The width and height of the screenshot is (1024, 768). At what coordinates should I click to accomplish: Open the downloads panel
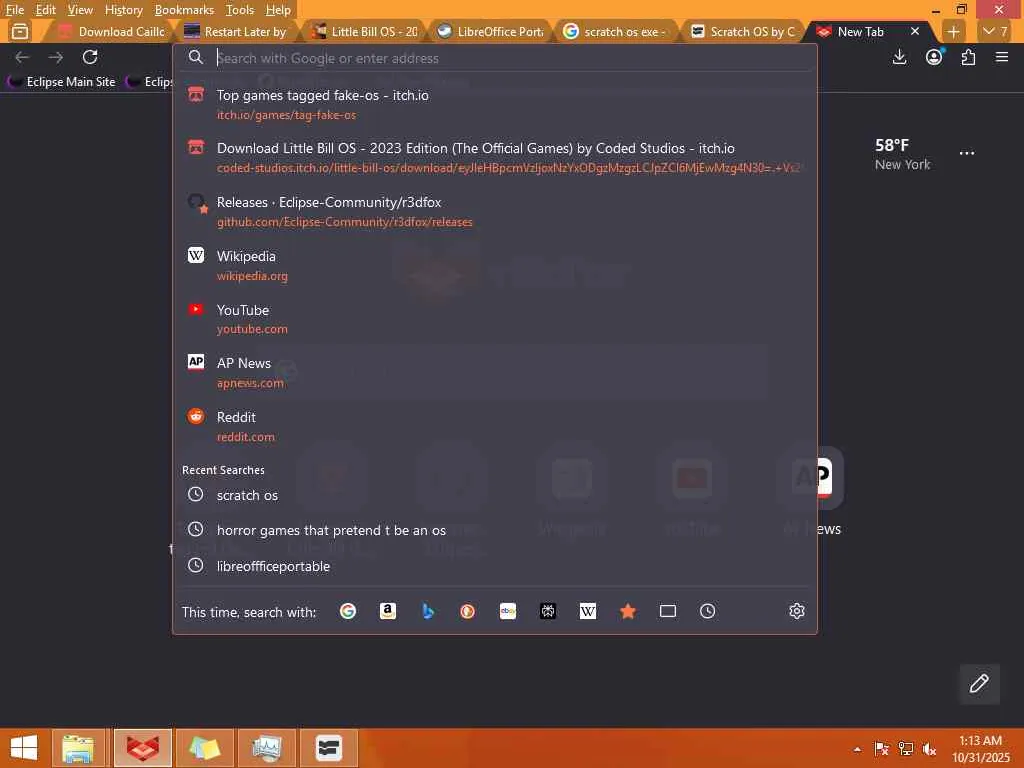(x=899, y=57)
